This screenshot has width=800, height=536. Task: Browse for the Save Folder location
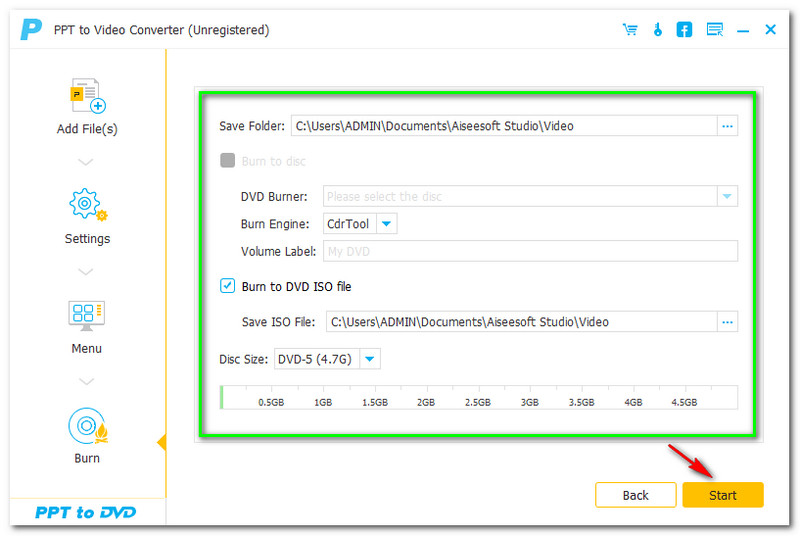point(727,126)
